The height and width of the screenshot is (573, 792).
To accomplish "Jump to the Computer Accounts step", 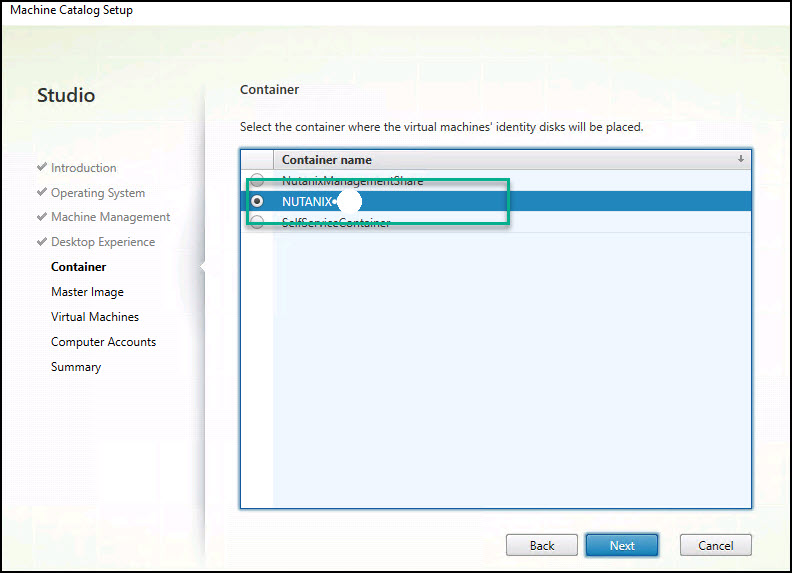I will coord(103,342).
